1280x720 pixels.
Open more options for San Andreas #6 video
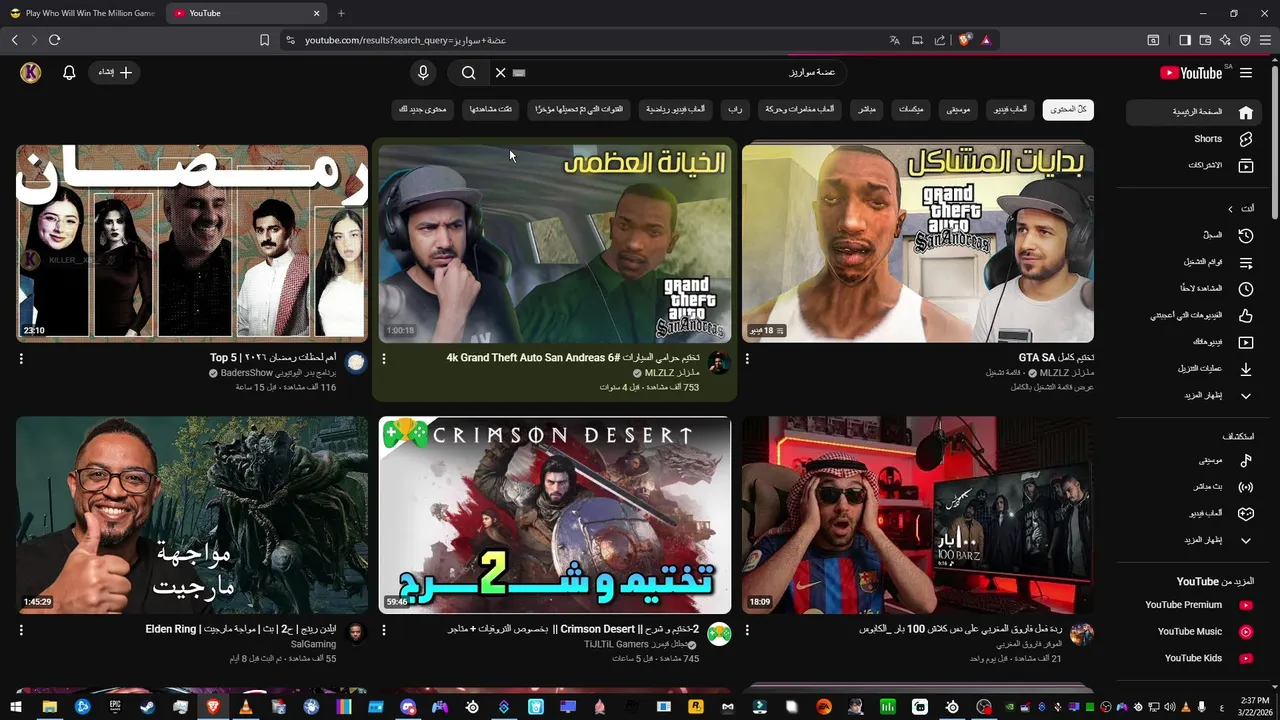(x=384, y=358)
